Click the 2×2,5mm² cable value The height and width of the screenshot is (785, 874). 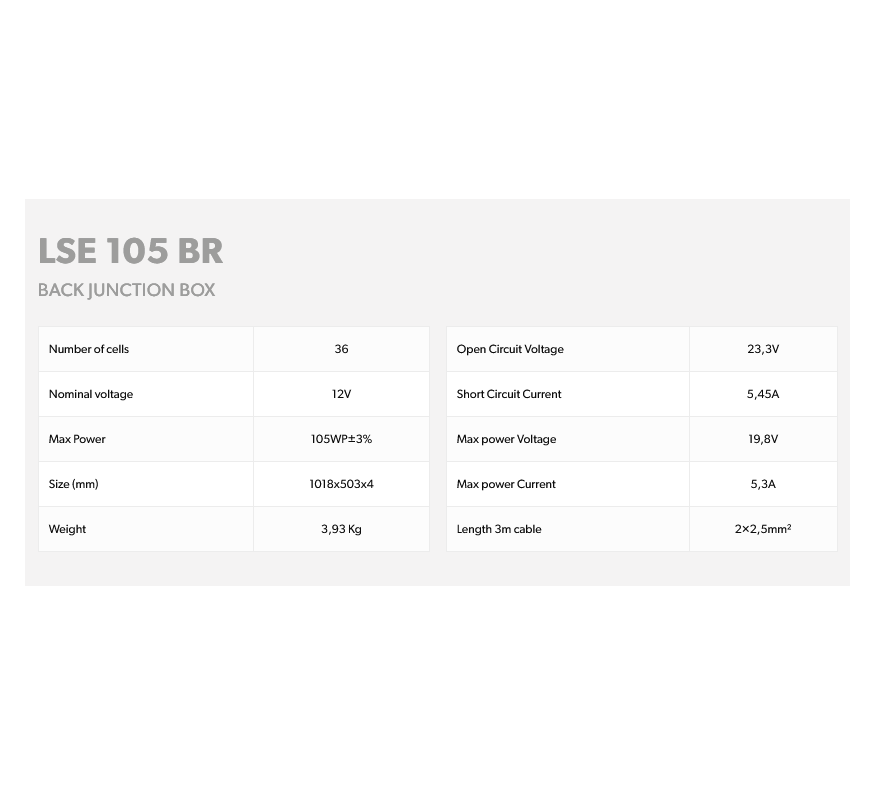pyautogui.click(x=763, y=529)
